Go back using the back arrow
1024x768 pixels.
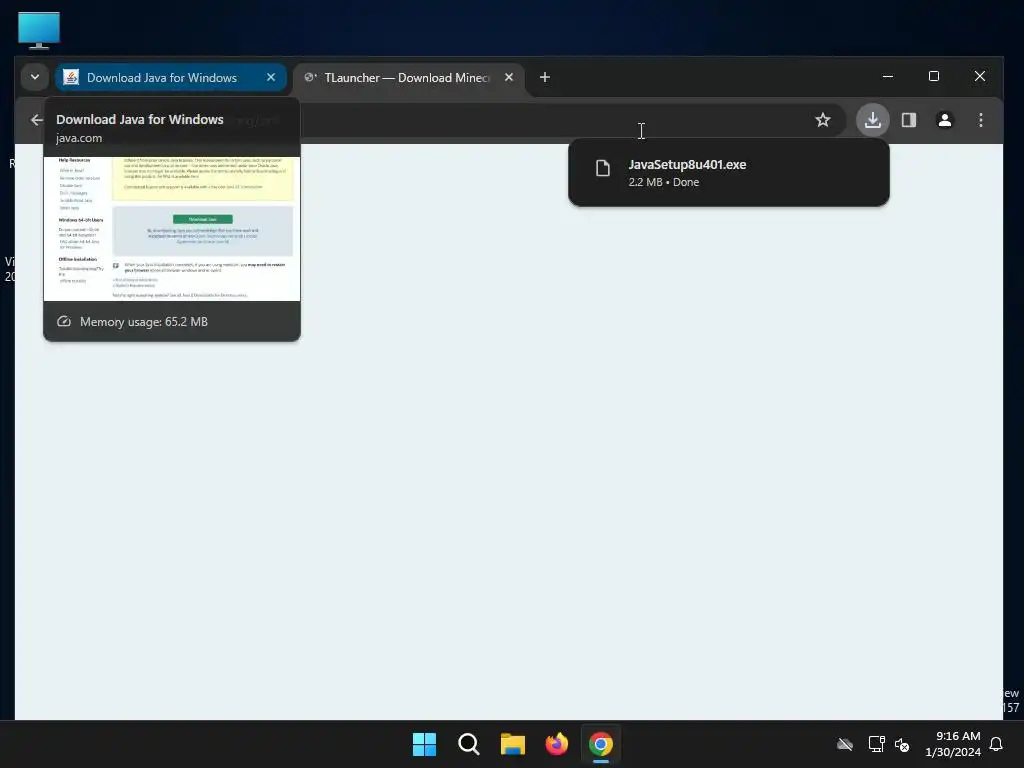click(x=37, y=120)
